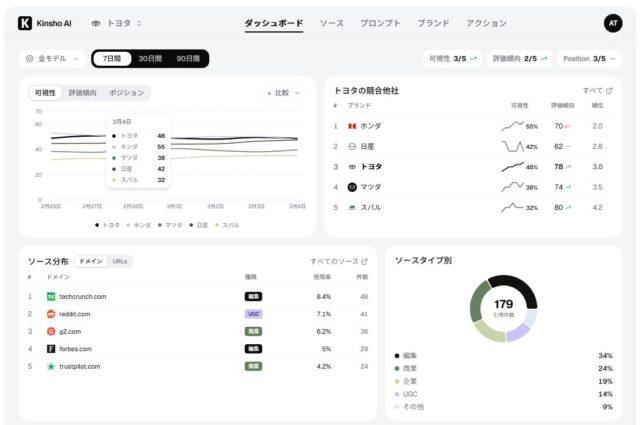The width and height of the screenshot is (640, 425).
Task: Click the スバル score 80 value
Action: pos(558,207)
